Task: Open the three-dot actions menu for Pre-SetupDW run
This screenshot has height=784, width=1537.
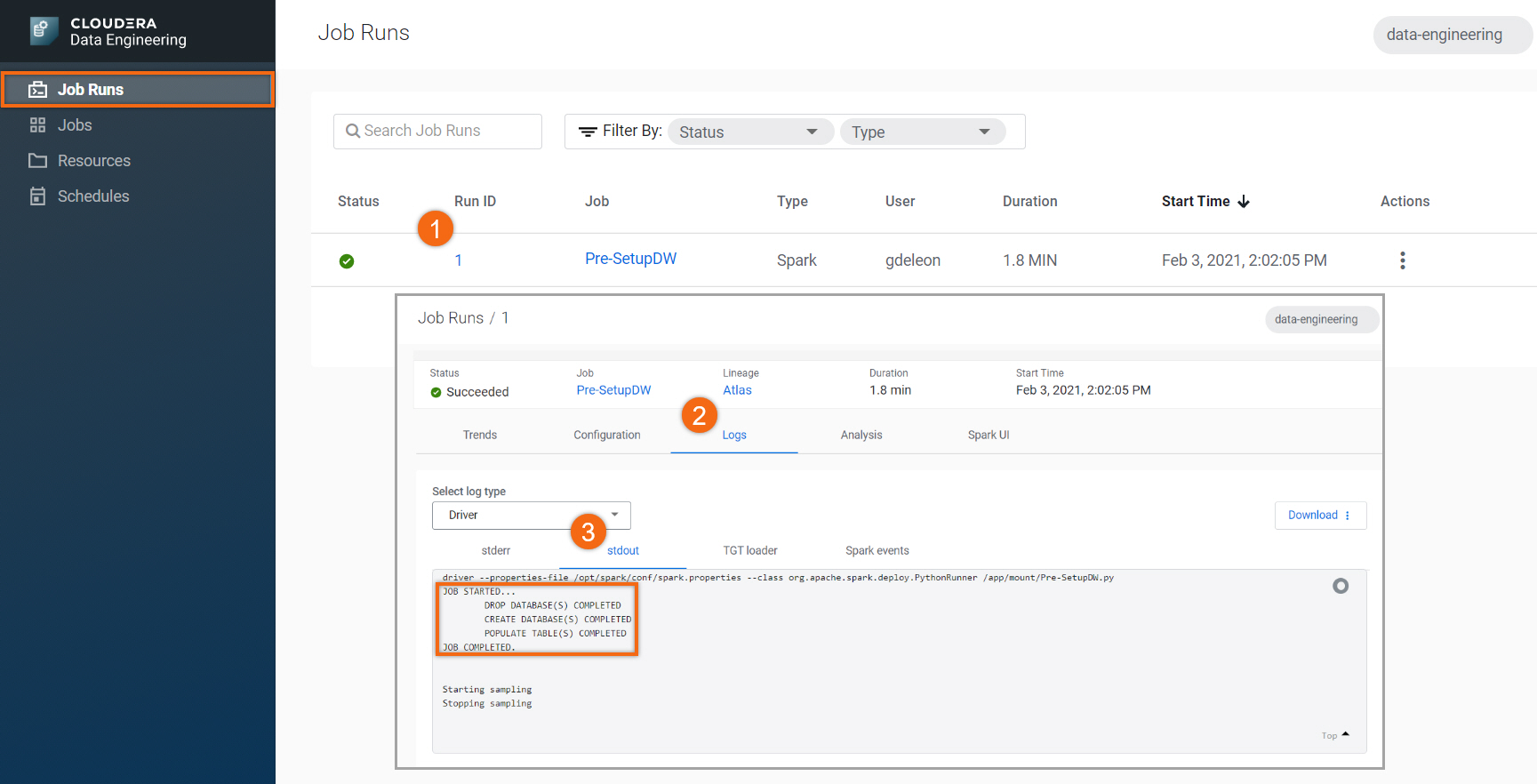Action: click(1403, 260)
